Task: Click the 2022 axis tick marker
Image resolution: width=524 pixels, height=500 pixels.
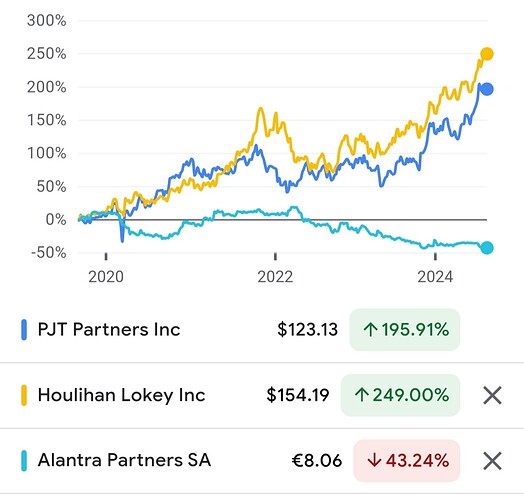Action: click(275, 256)
